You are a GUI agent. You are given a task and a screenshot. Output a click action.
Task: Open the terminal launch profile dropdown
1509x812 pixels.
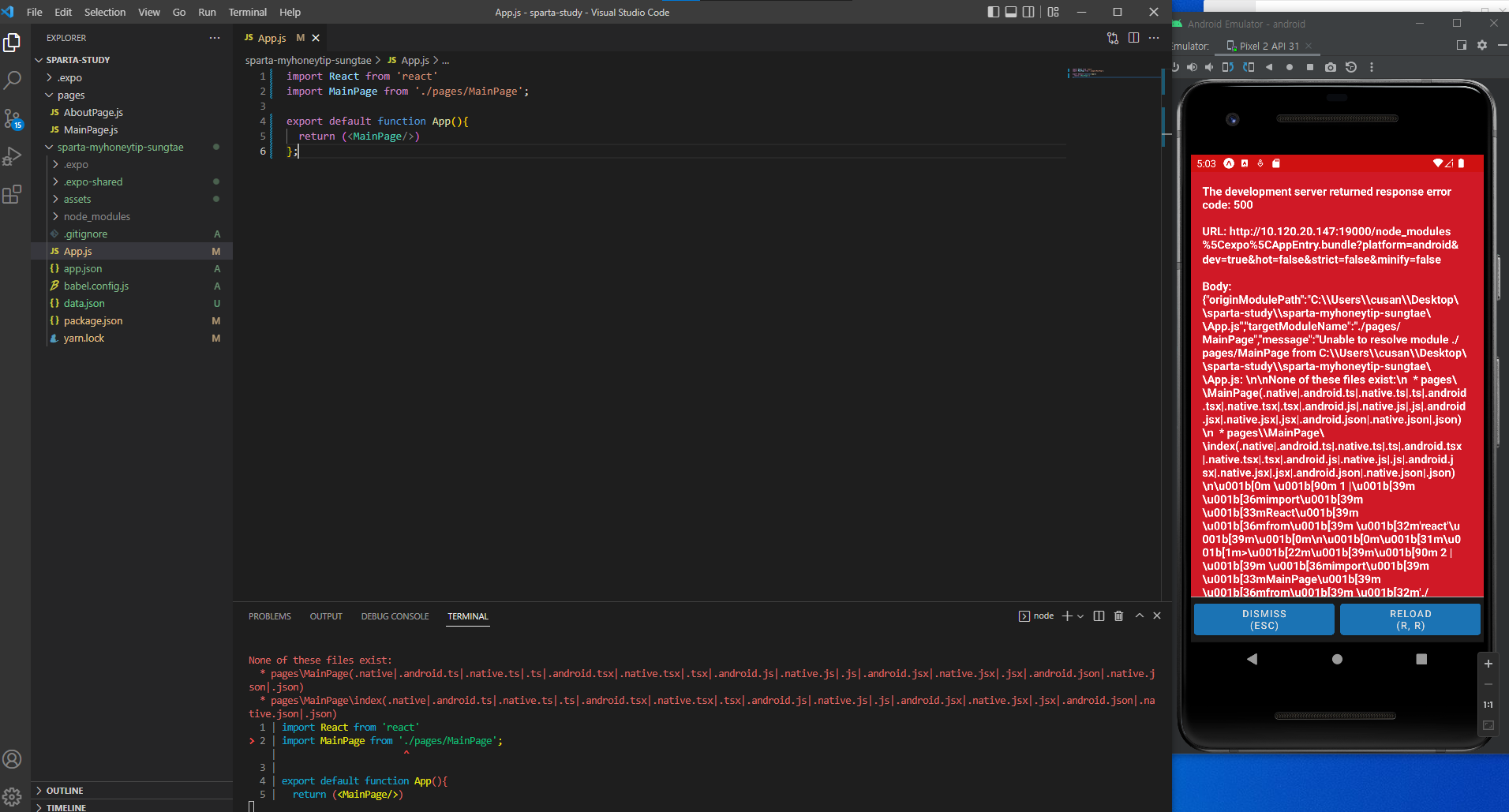(x=1080, y=616)
